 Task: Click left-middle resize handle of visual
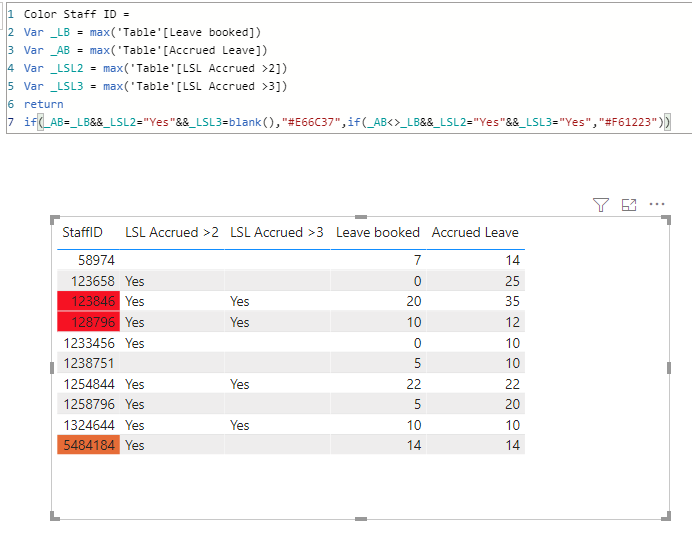52,368
